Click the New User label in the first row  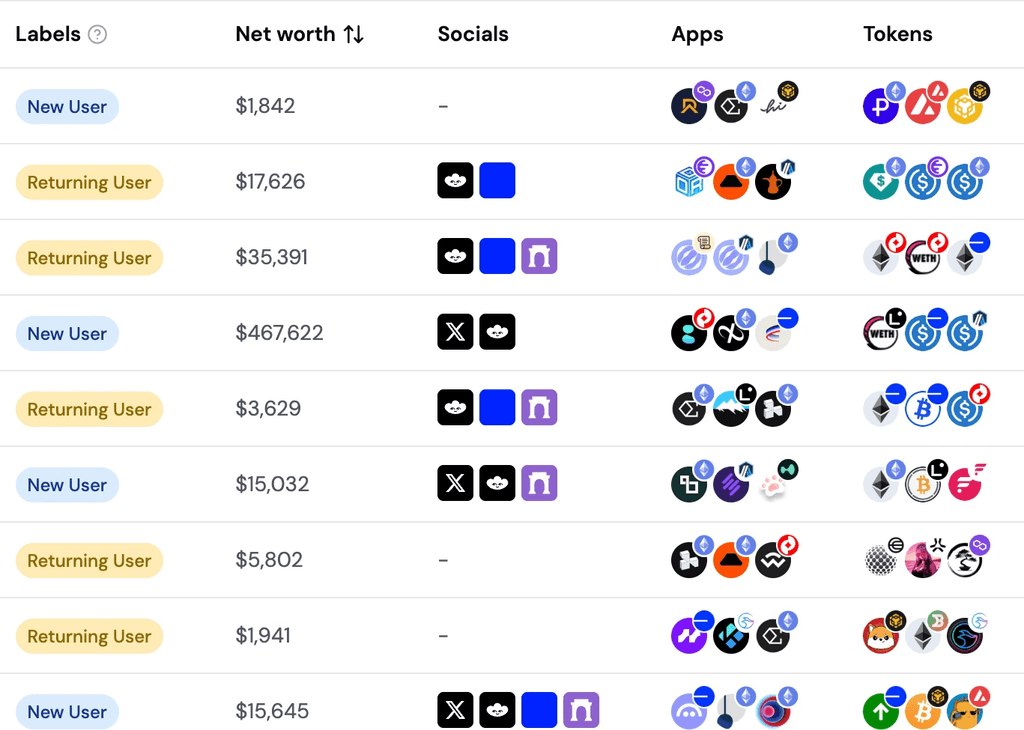[x=67, y=106]
